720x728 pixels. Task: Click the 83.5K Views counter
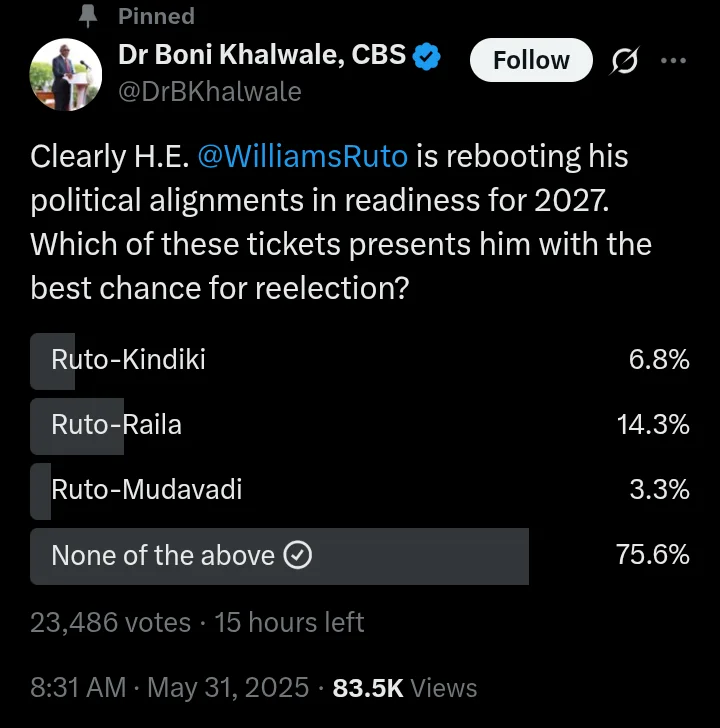[x=405, y=688]
